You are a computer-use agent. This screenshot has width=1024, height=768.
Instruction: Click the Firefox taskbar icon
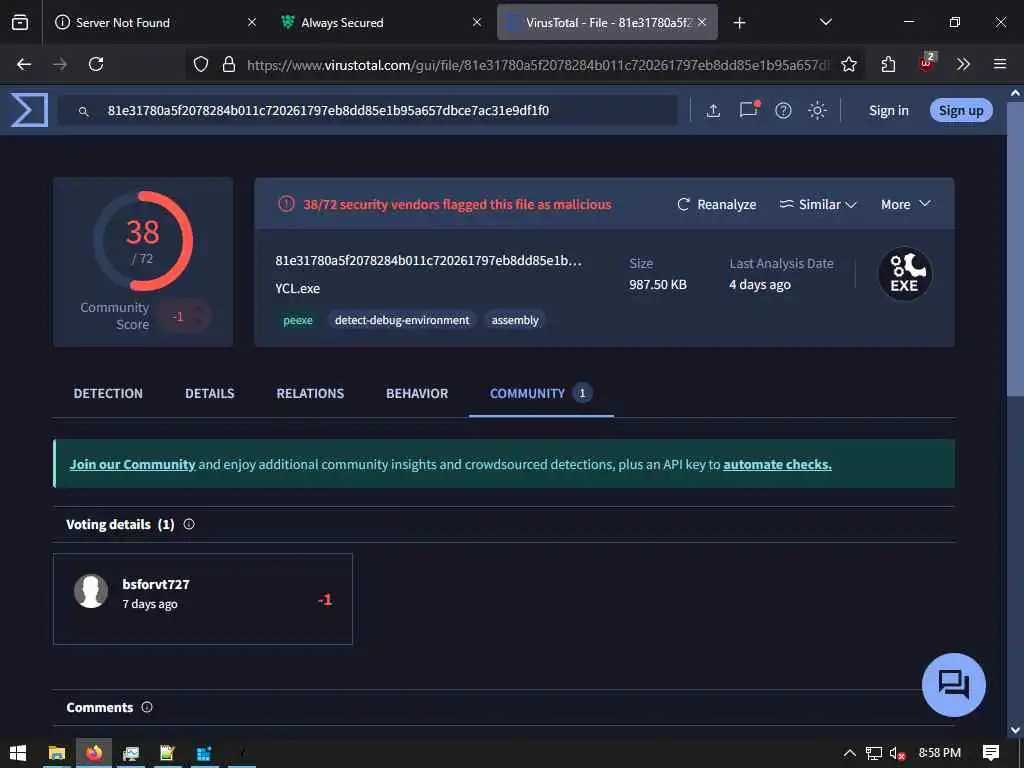[94, 754]
